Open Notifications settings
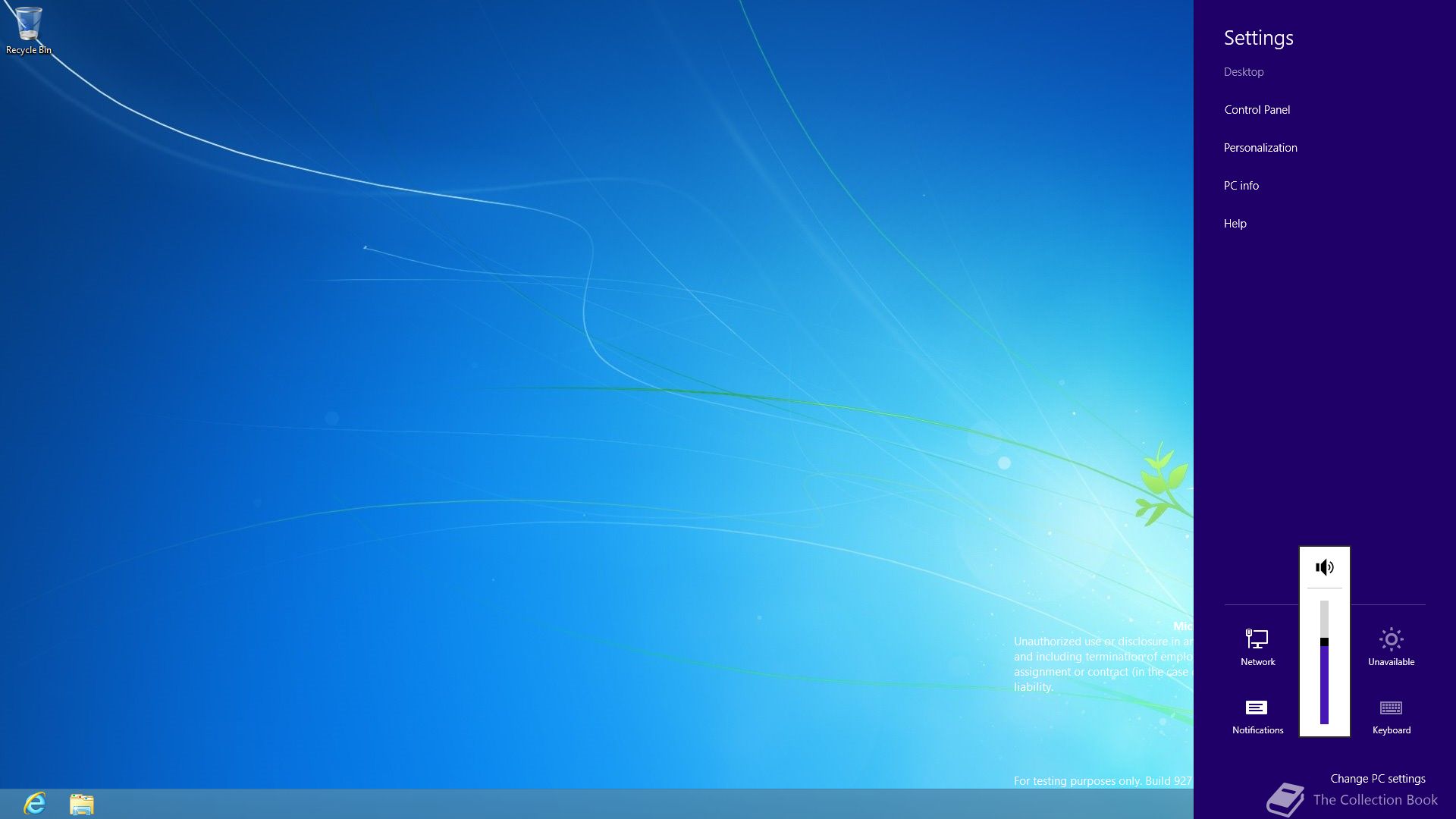The height and width of the screenshot is (819, 1456). click(x=1257, y=717)
